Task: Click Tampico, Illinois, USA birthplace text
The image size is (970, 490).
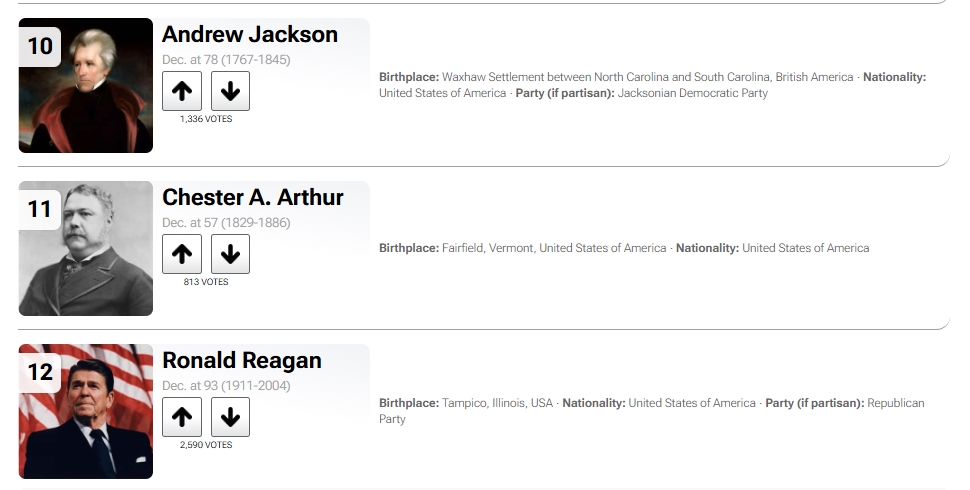Action: [497, 403]
